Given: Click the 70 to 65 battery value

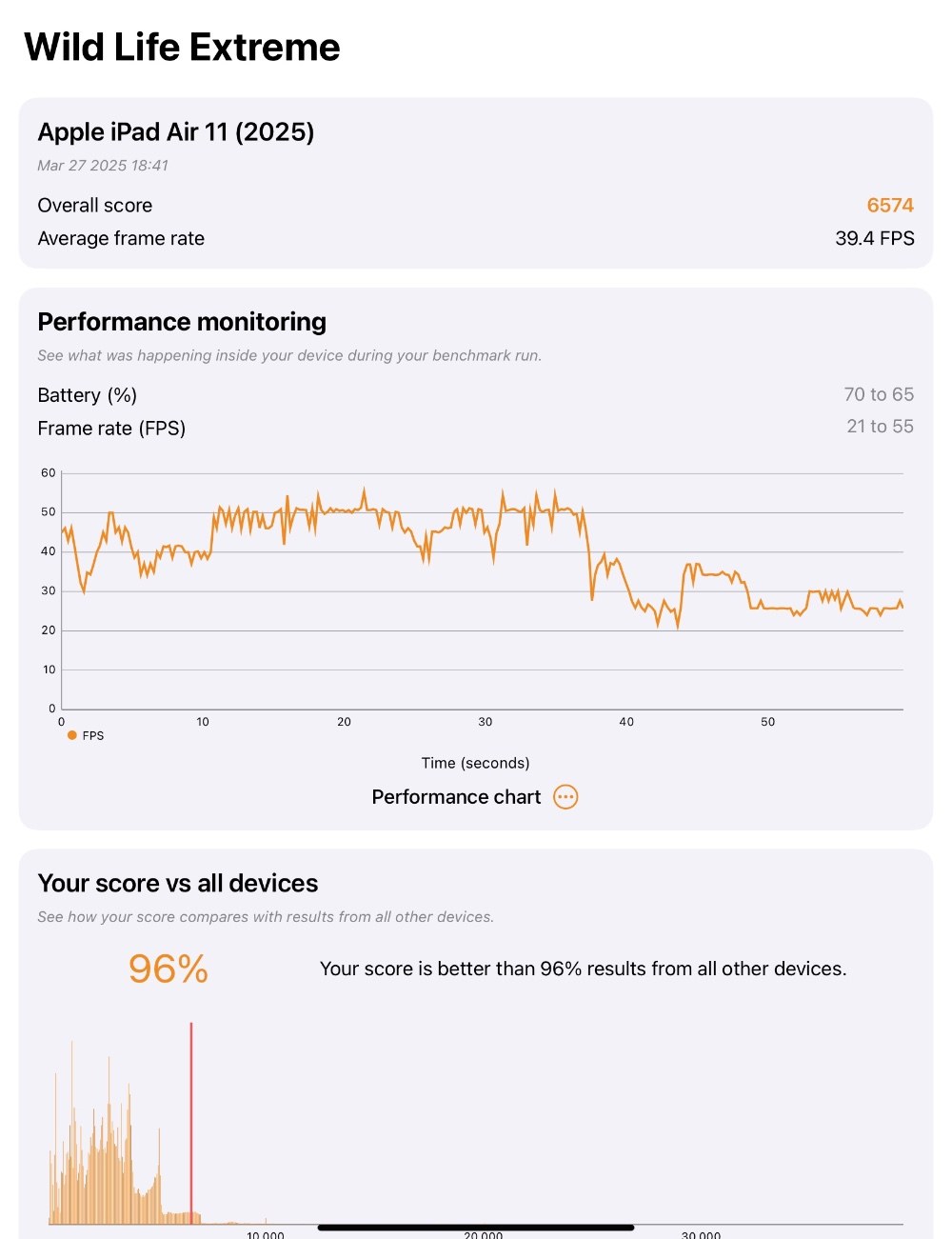Looking at the screenshot, I should point(879,394).
